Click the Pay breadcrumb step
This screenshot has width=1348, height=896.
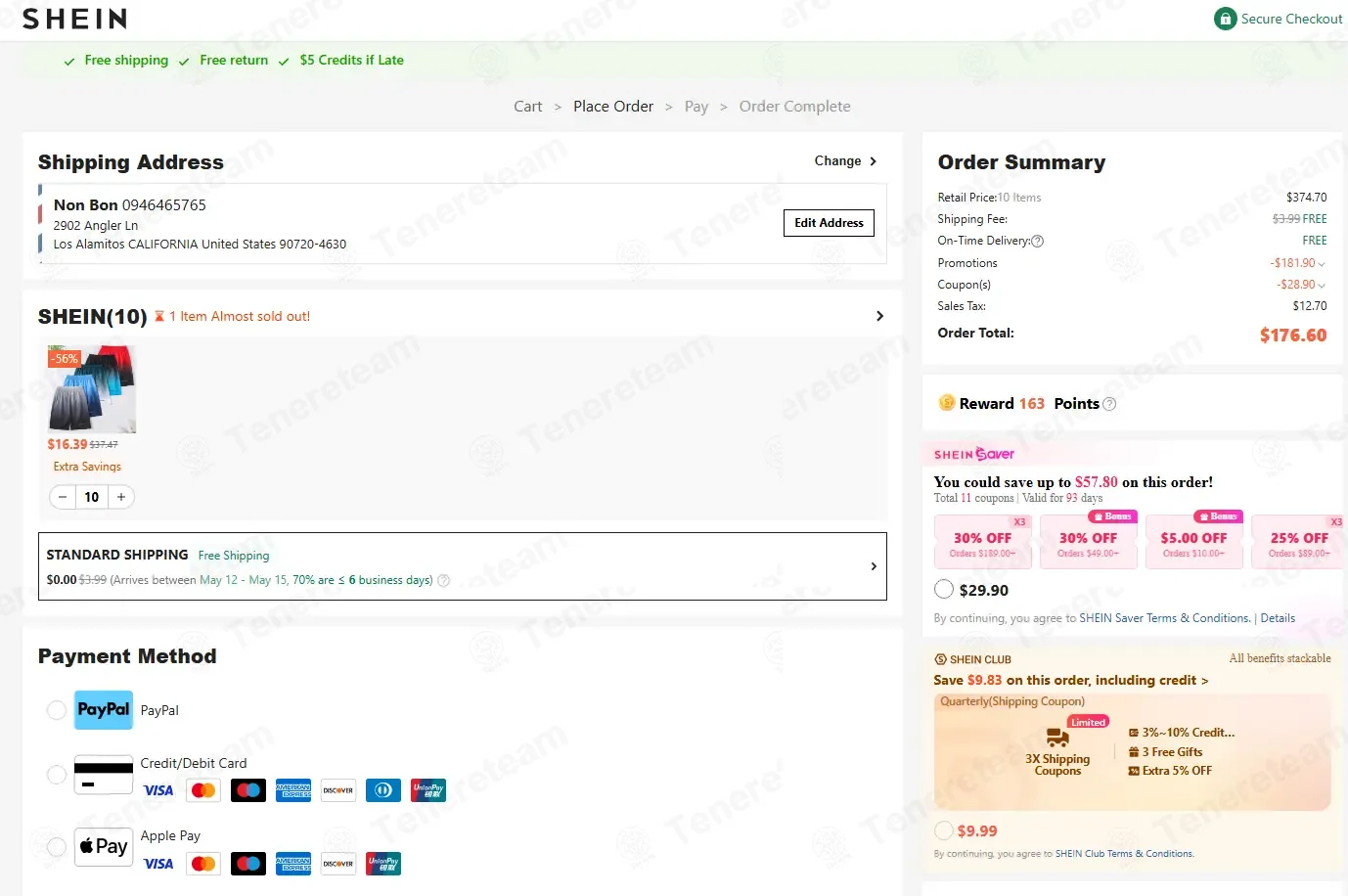696,107
